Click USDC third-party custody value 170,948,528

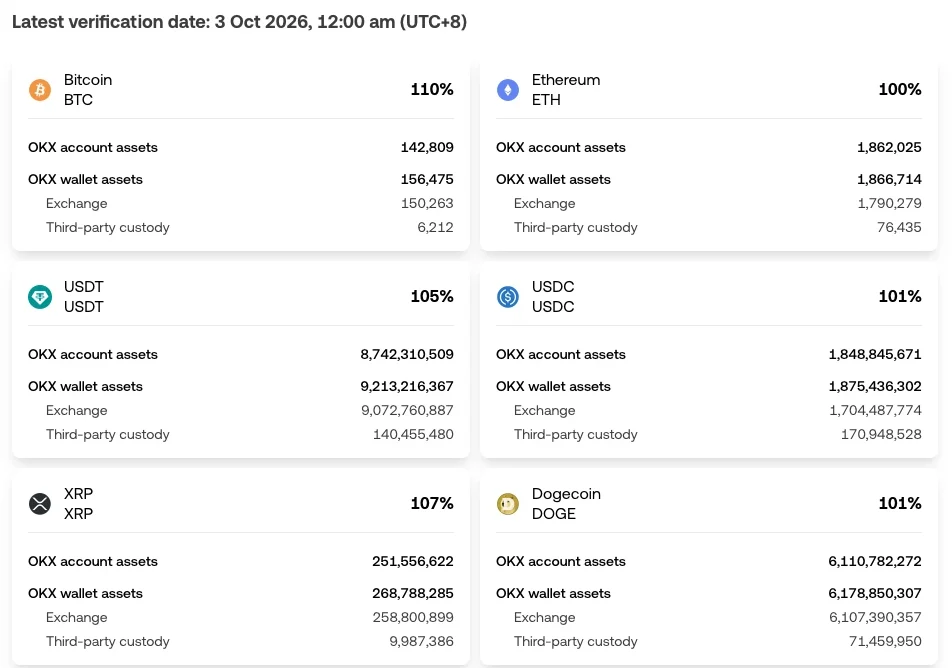[881, 434]
